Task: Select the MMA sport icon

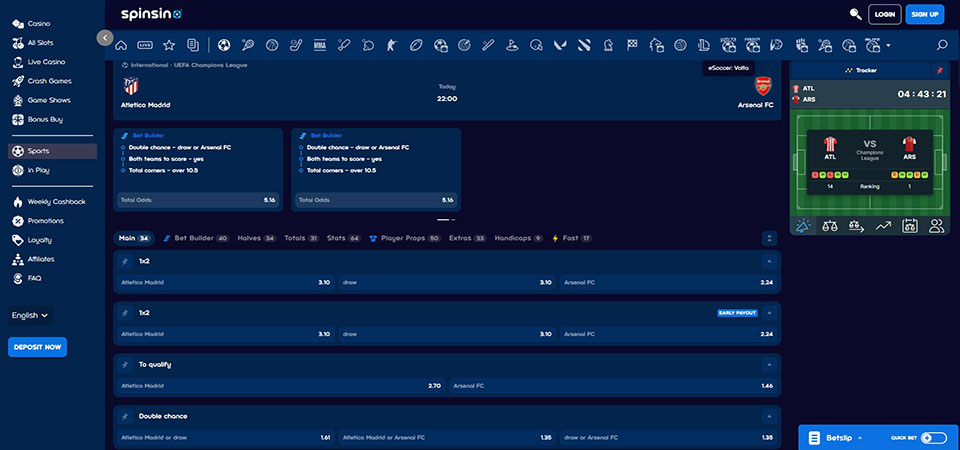Action: tap(320, 45)
